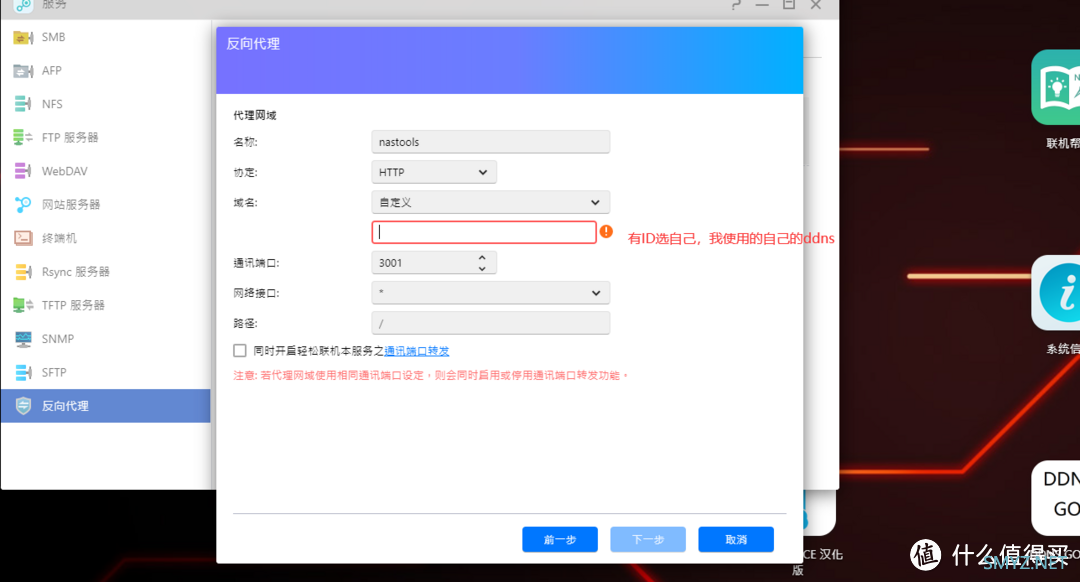
Task: Increase the 通讯端口 value with stepper
Action: pos(482,257)
